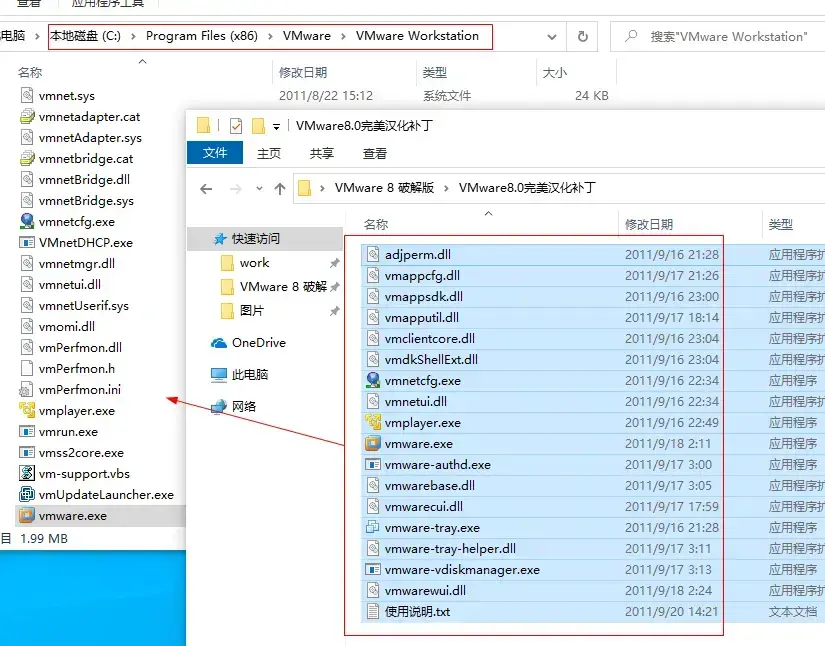Click the search magnifier icon in back window
Screen dimensions: 825x646
(631, 36)
